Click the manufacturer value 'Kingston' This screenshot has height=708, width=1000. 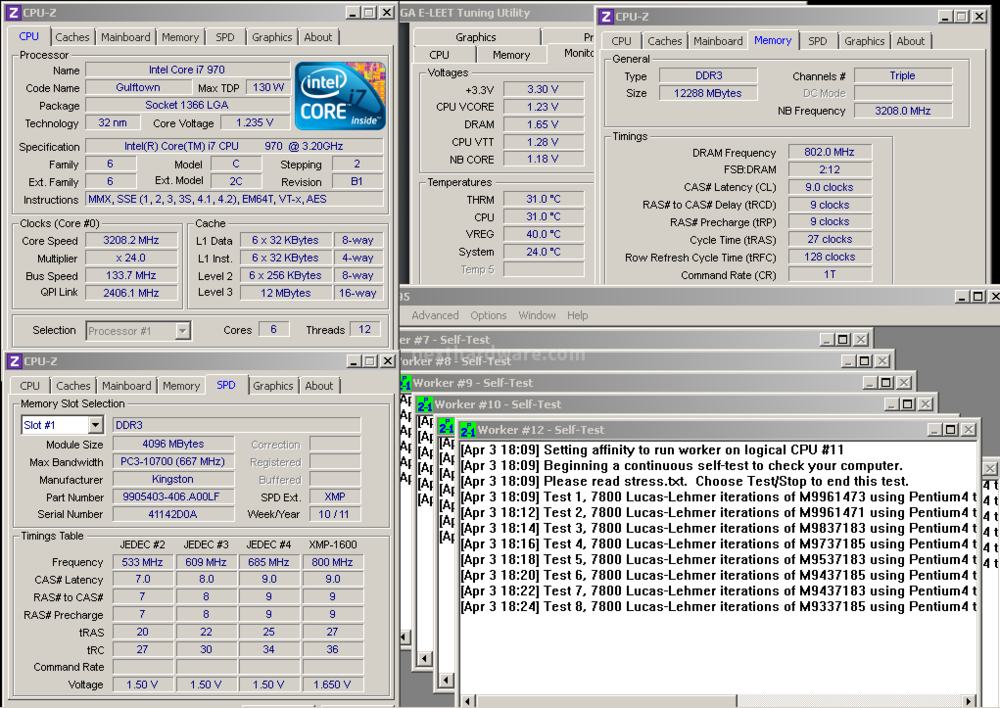click(x=173, y=479)
